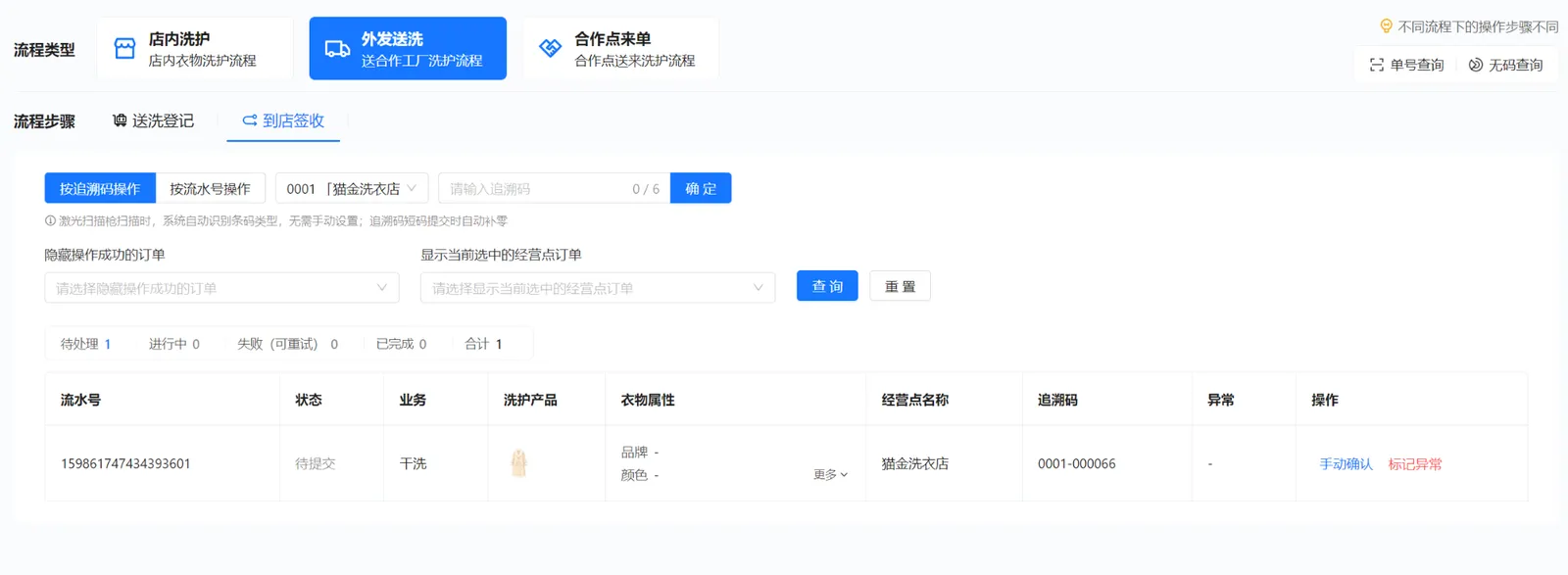Click the 不同流程下的操作步骤不同 tip text

pyautogui.click(x=1478, y=26)
